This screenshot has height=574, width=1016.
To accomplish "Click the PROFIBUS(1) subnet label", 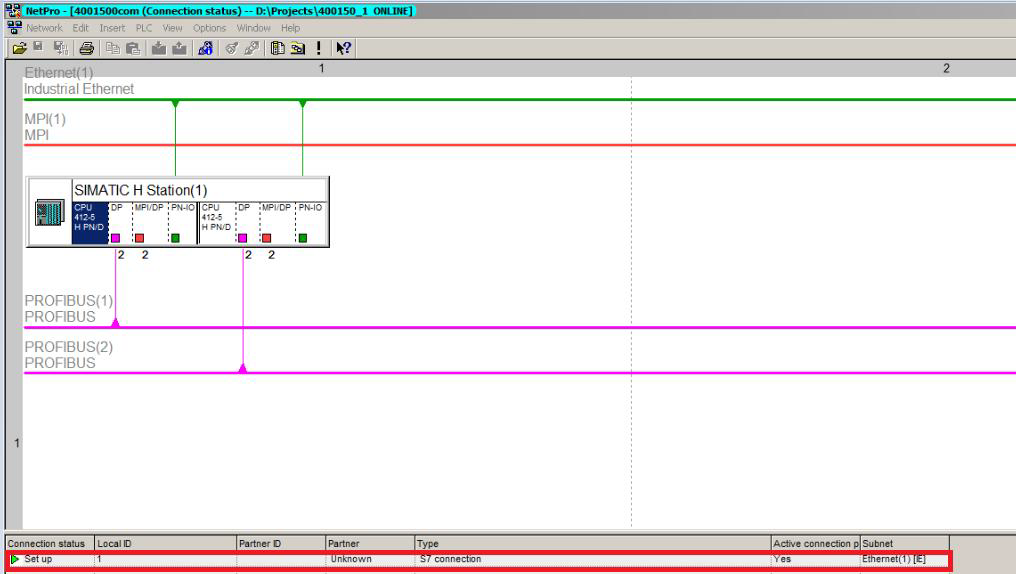I will [69, 301].
